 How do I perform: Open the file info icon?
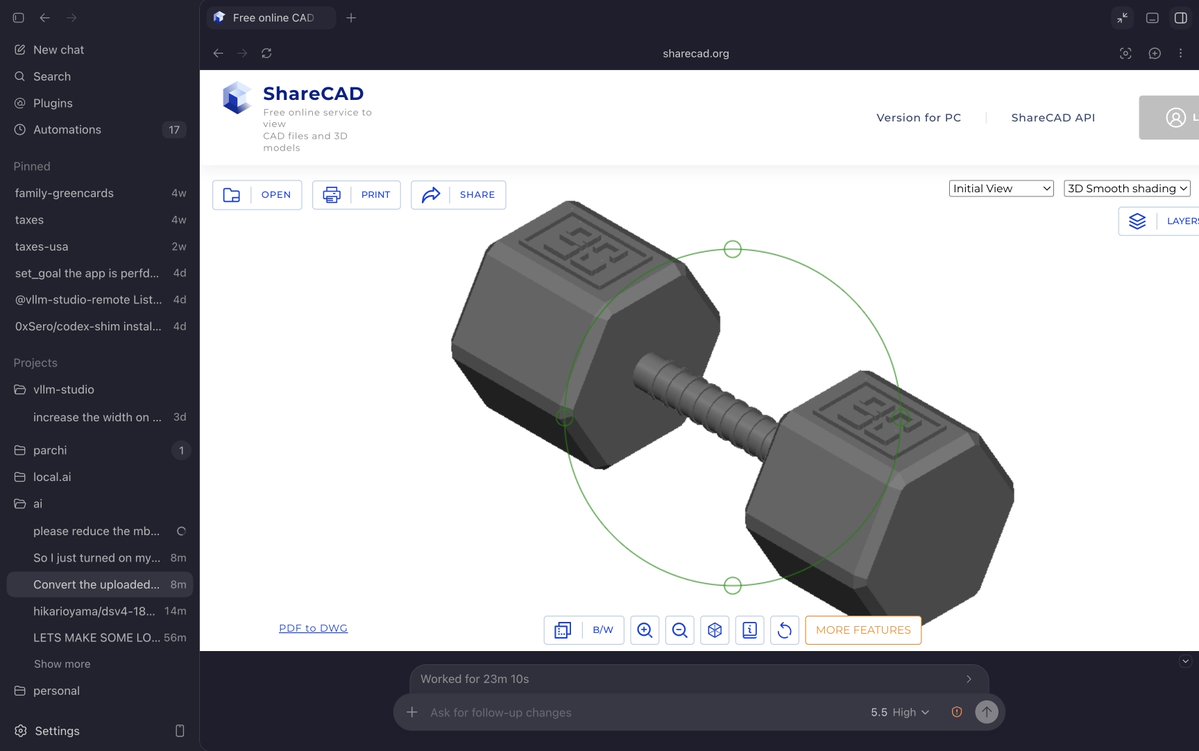coord(749,630)
